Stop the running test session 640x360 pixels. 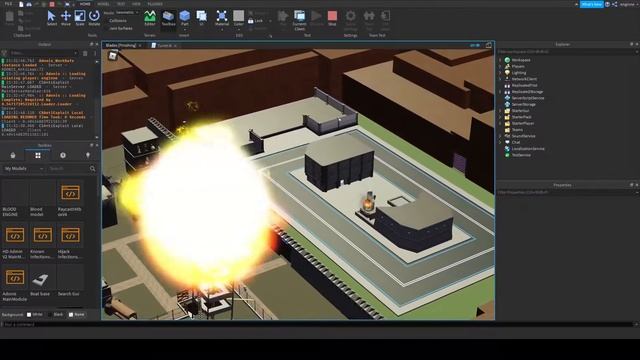pos(332,18)
